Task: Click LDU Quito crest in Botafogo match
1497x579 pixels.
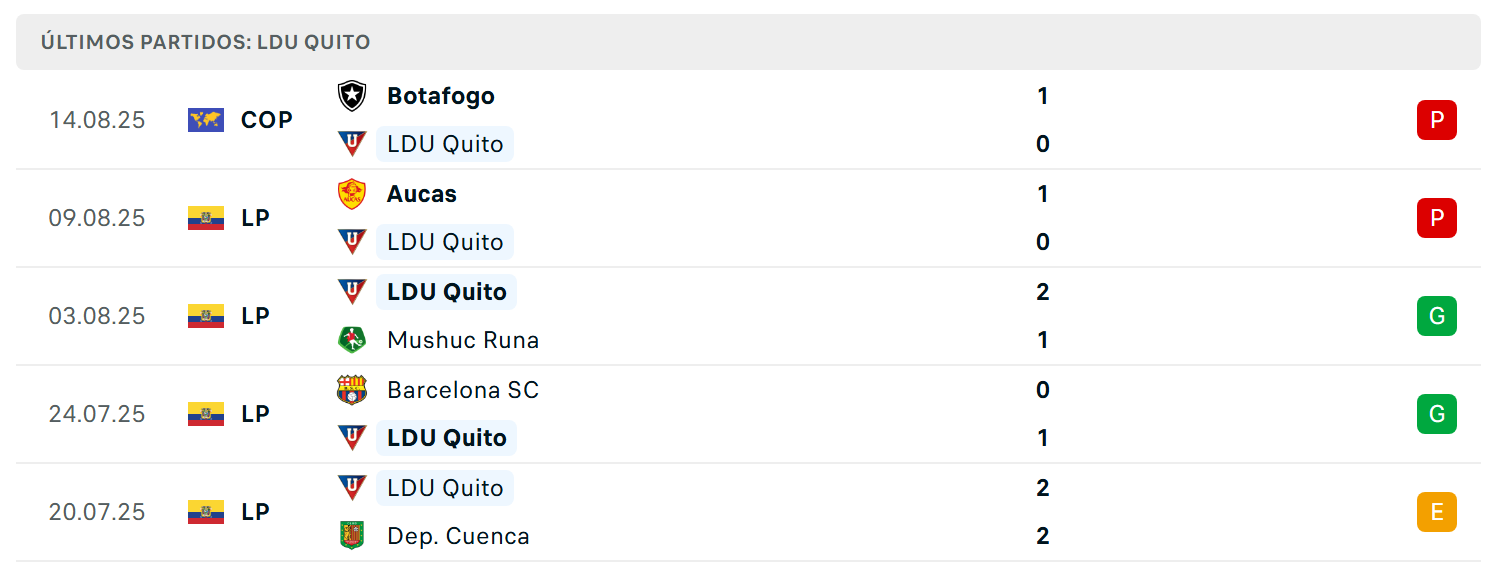Action: pyautogui.click(x=352, y=144)
